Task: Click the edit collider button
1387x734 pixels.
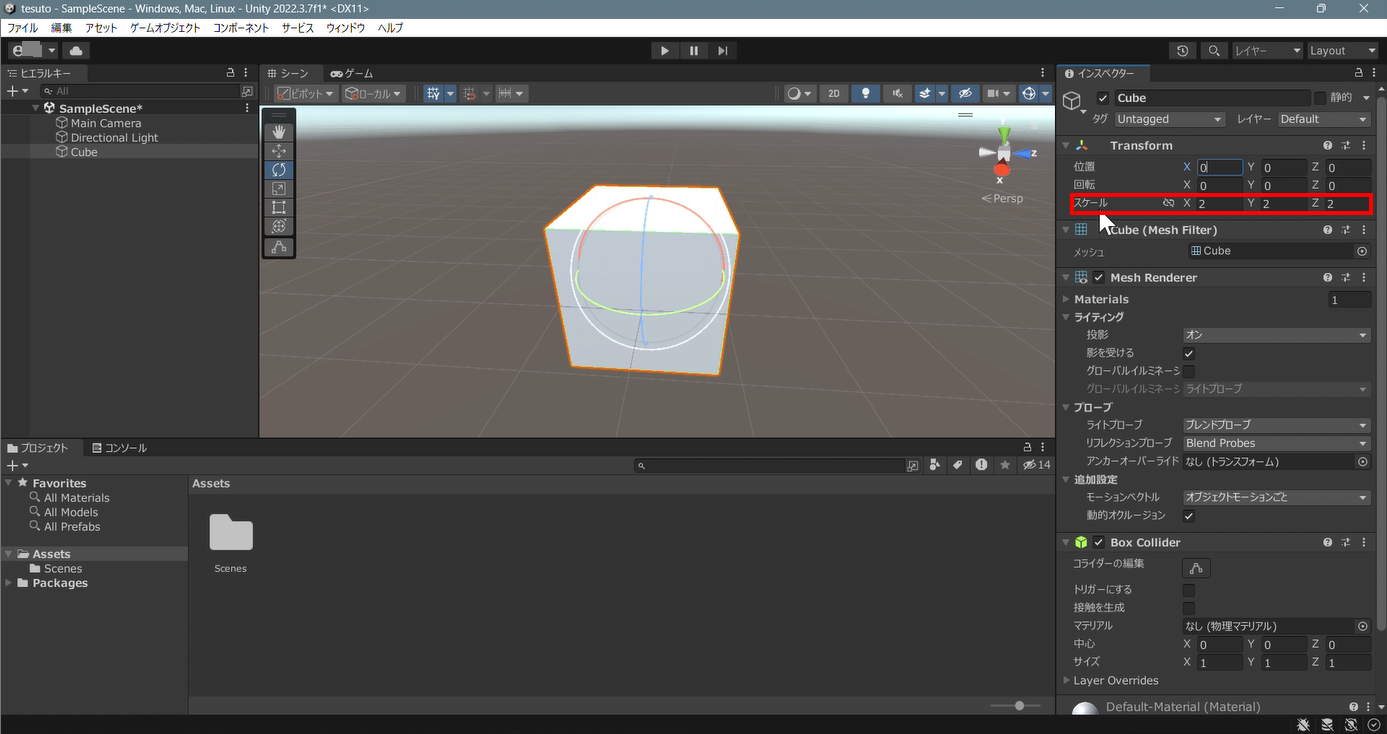Action: (x=1196, y=568)
